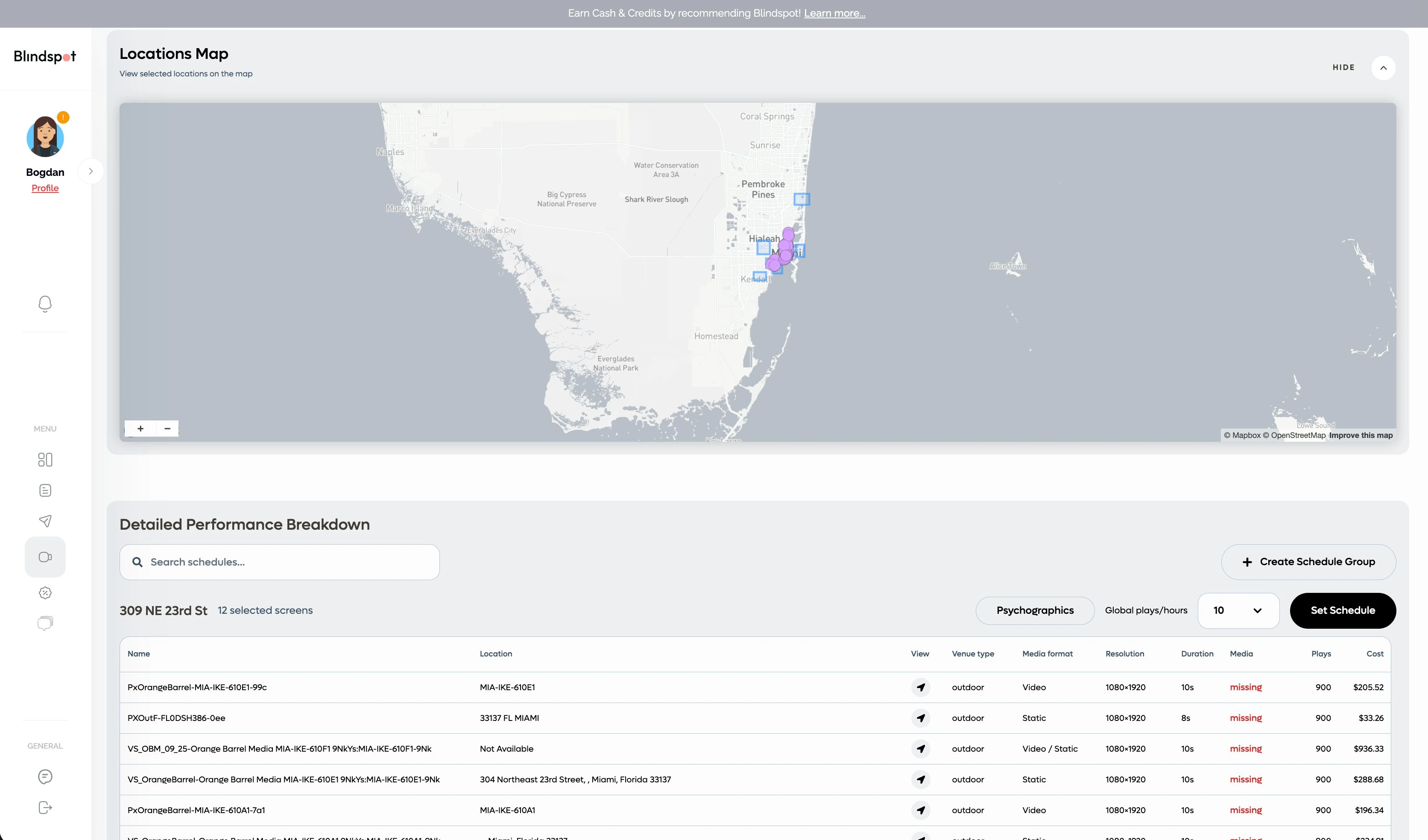Image resolution: width=1428 pixels, height=840 pixels.
Task: Open the dashboard grid icon in sidebar menu
Action: click(x=45, y=460)
